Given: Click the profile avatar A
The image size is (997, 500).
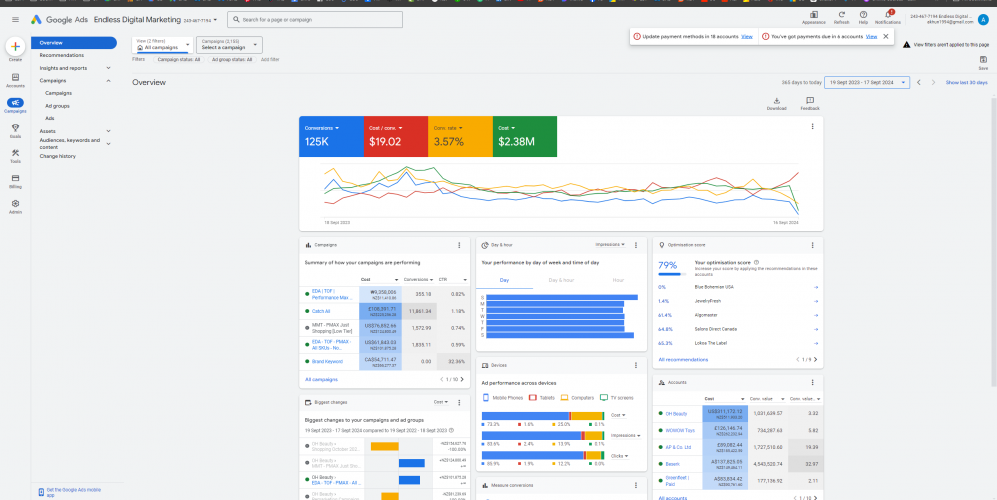Looking at the screenshot, I should tap(984, 19).
